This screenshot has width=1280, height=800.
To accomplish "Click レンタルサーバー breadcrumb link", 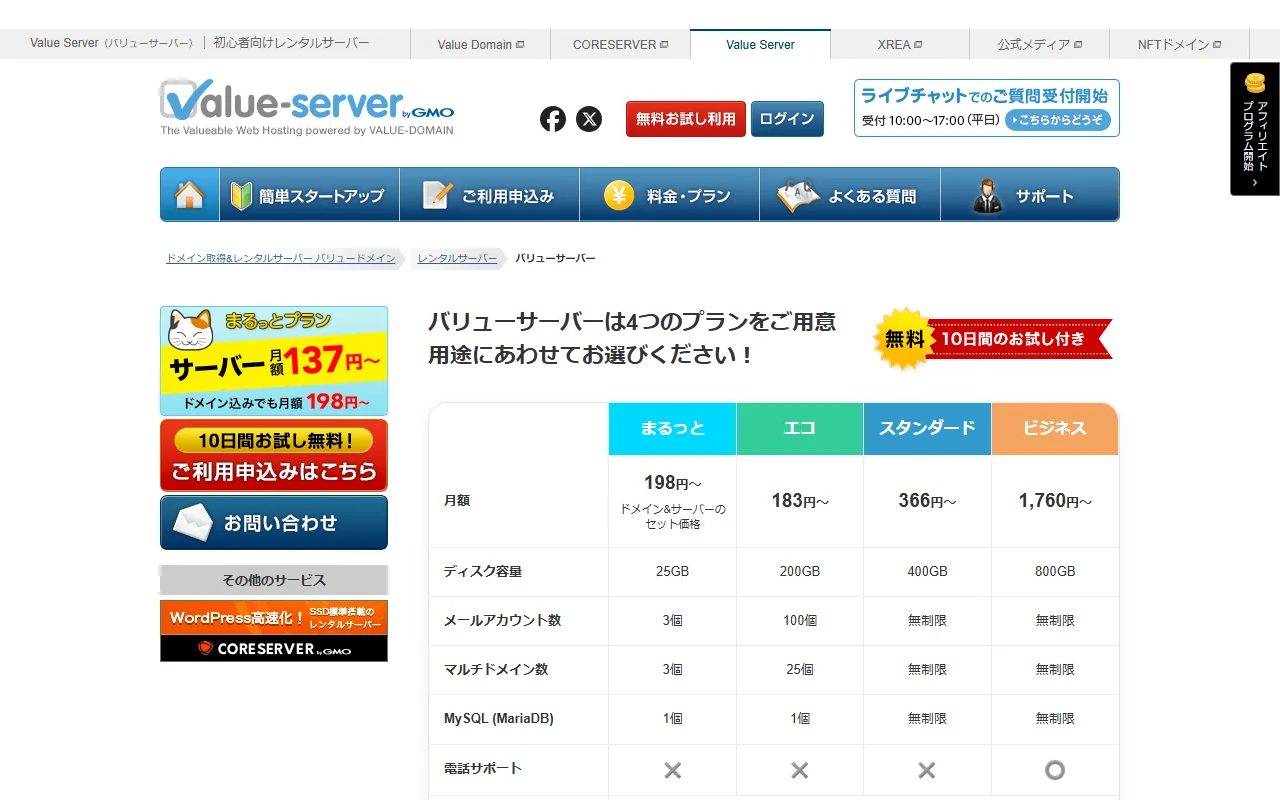I will (457, 259).
